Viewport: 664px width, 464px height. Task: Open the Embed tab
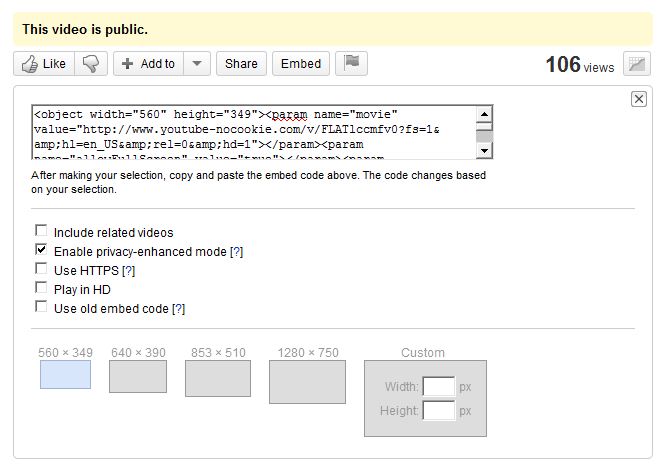click(x=301, y=63)
